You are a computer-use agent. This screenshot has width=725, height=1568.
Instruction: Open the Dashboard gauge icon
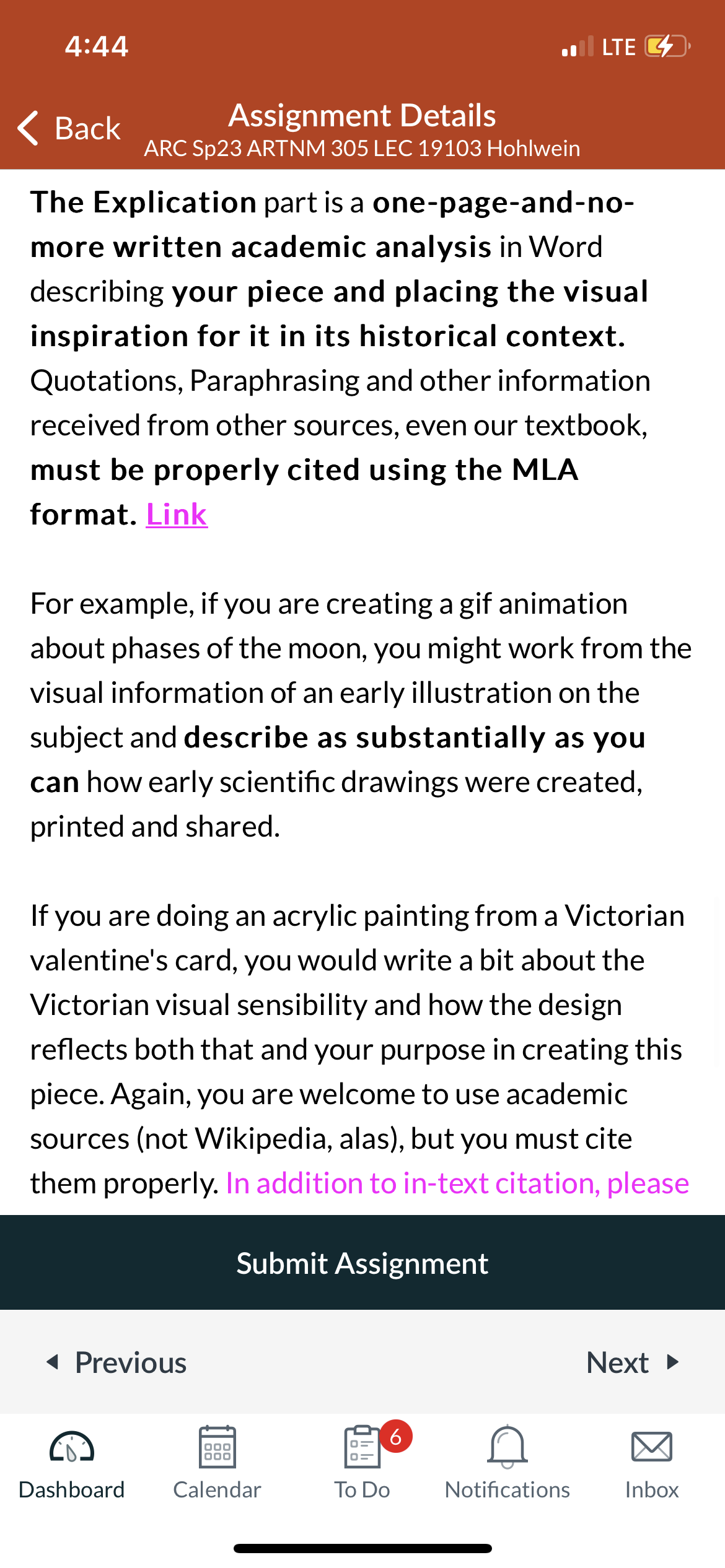(72, 1447)
